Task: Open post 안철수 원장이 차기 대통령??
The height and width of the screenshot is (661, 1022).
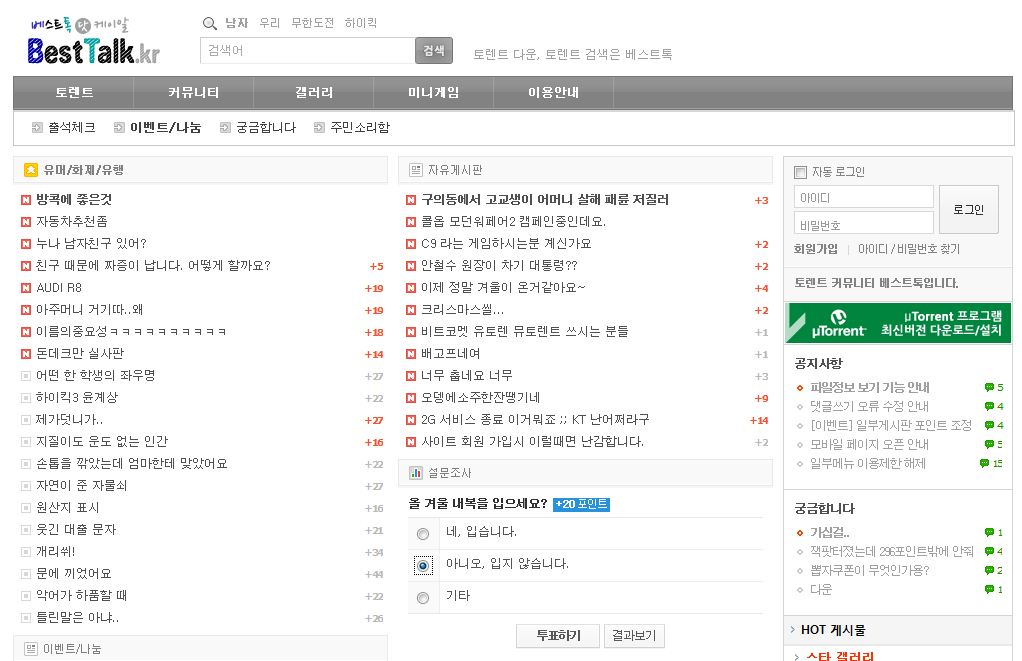Action: coord(499,266)
